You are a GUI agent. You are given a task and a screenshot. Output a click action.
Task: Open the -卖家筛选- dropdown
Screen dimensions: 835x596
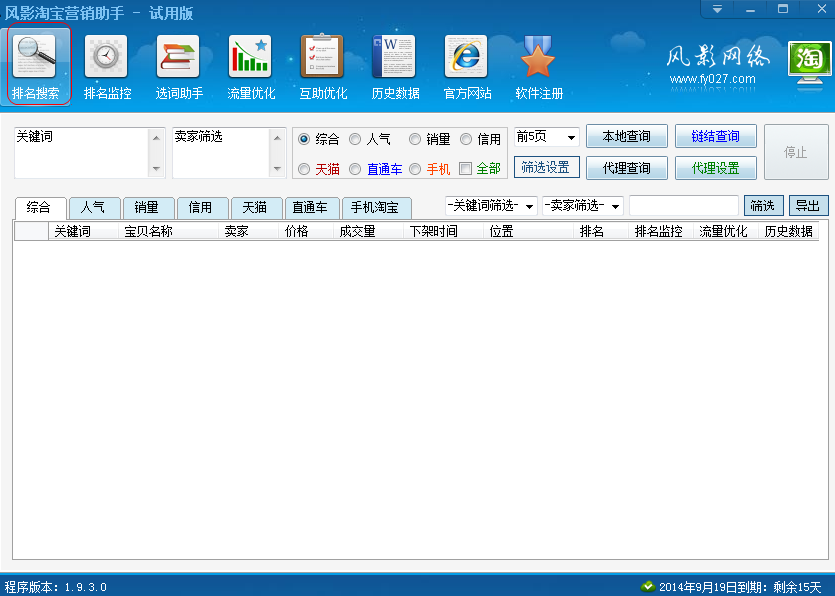(x=616, y=206)
